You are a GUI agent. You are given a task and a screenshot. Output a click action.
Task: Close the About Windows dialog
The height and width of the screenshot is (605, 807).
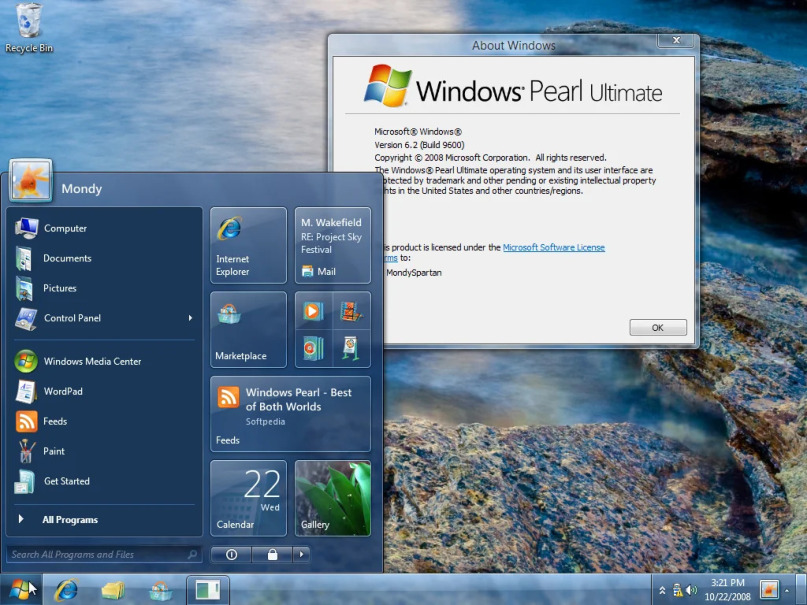(x=677, y=40)
